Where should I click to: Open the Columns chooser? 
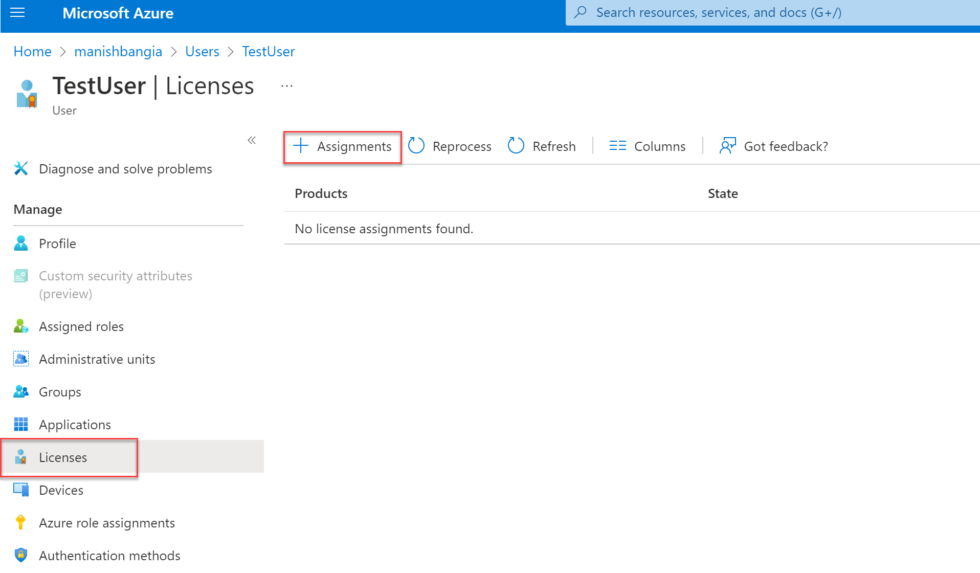[x=648, y=146]
